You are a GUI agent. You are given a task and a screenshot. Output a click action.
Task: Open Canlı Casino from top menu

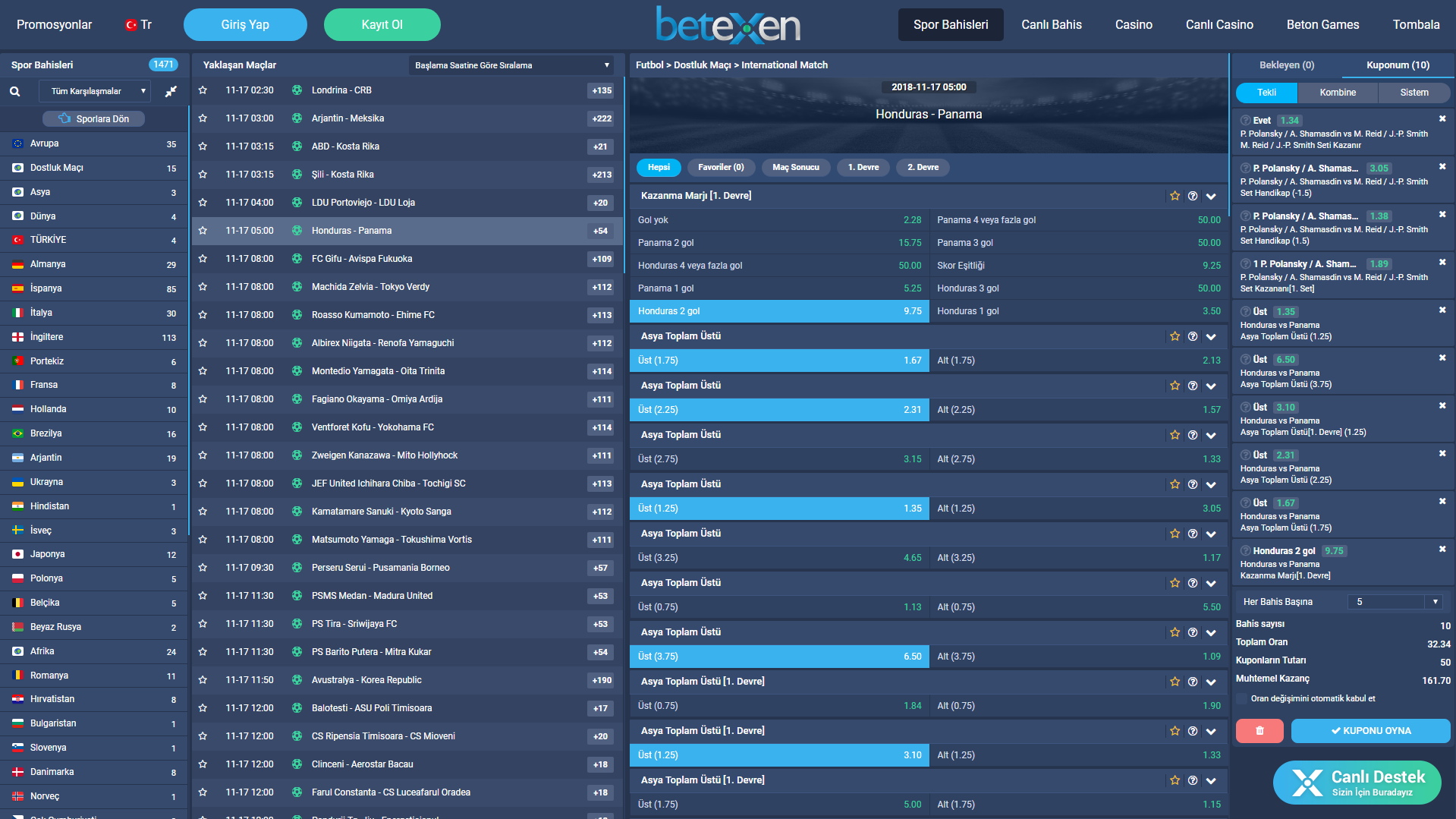point(1219,25)
